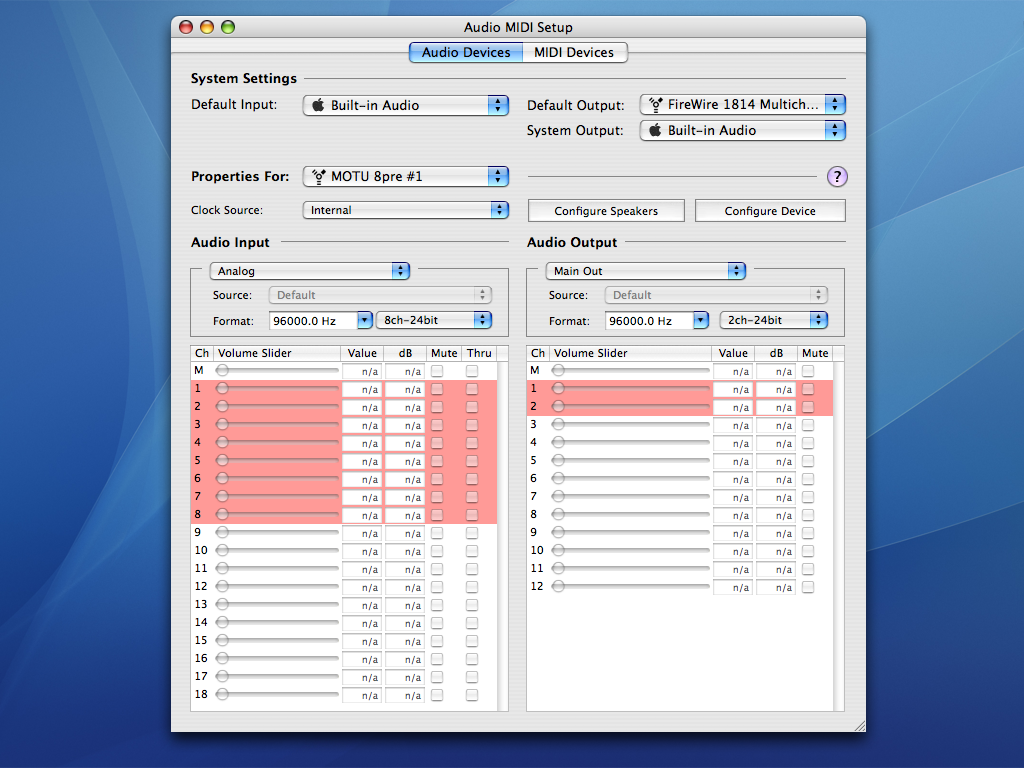Screen dimensions: 1024x768
Task: Open the input 8ch-24bit format dropdown
Action: pyautogui.click(x=434, y=320)
